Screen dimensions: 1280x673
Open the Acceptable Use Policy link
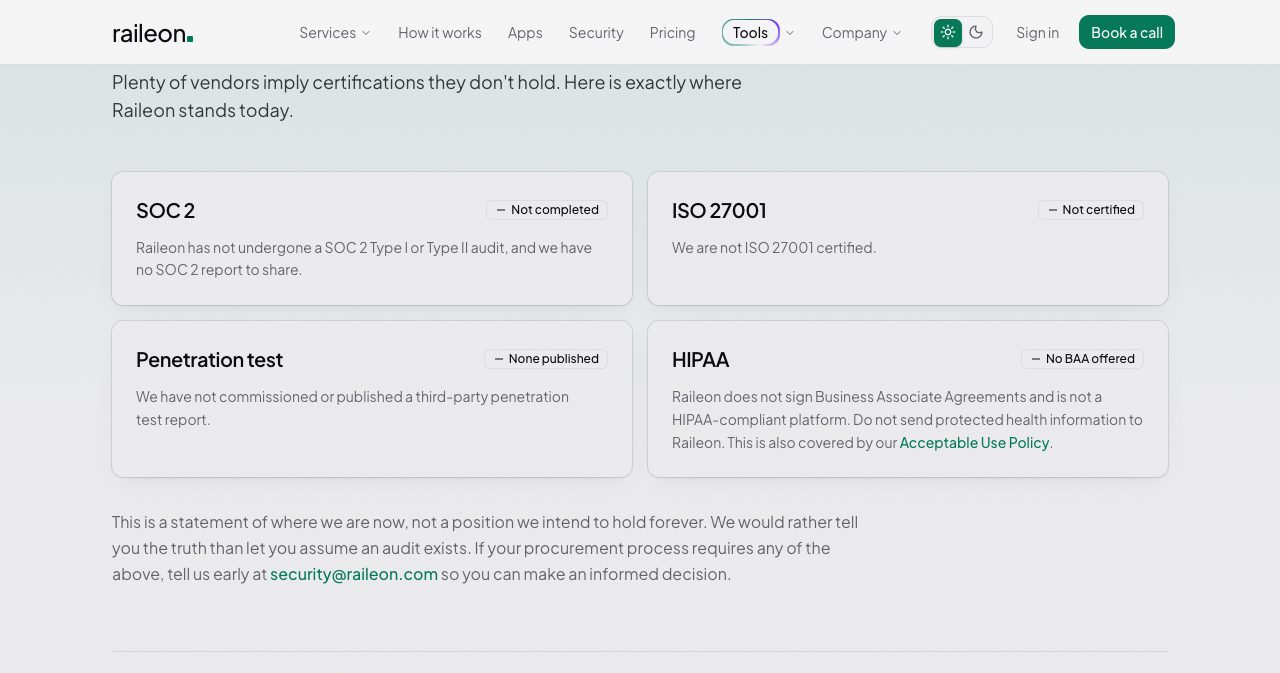pyautogui.click(x=974, y=443)
